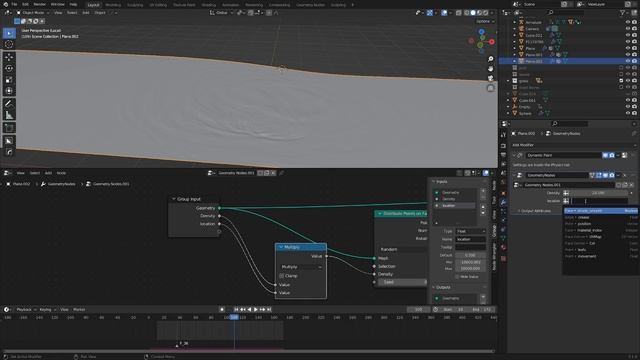The image size is (640, 360).
Task: Adjust the Density value slider in modifier
Action: pos(599,193)
